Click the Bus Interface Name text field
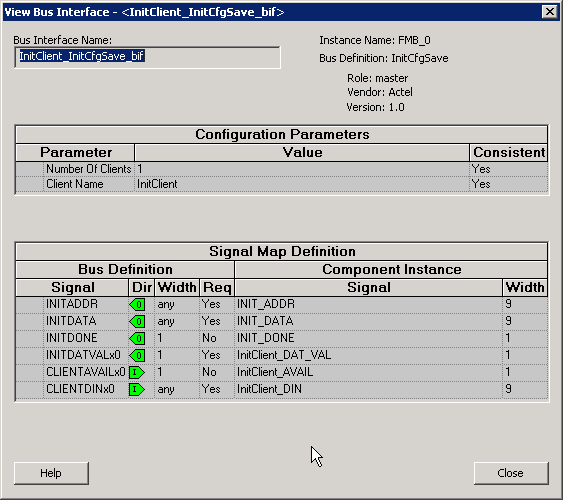The width and height of the screenshot is (563, 500). (147, 57)
